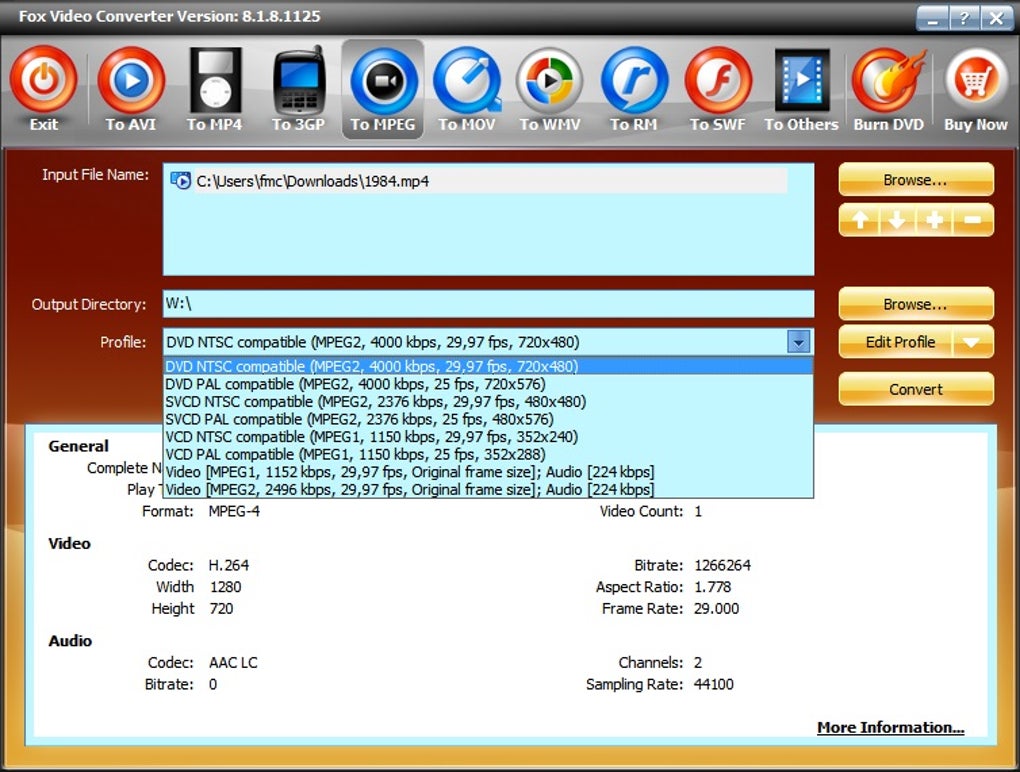Click the 44100 sampling rate value
Screen dimensions: 1020x772
[x=714, y=684]
